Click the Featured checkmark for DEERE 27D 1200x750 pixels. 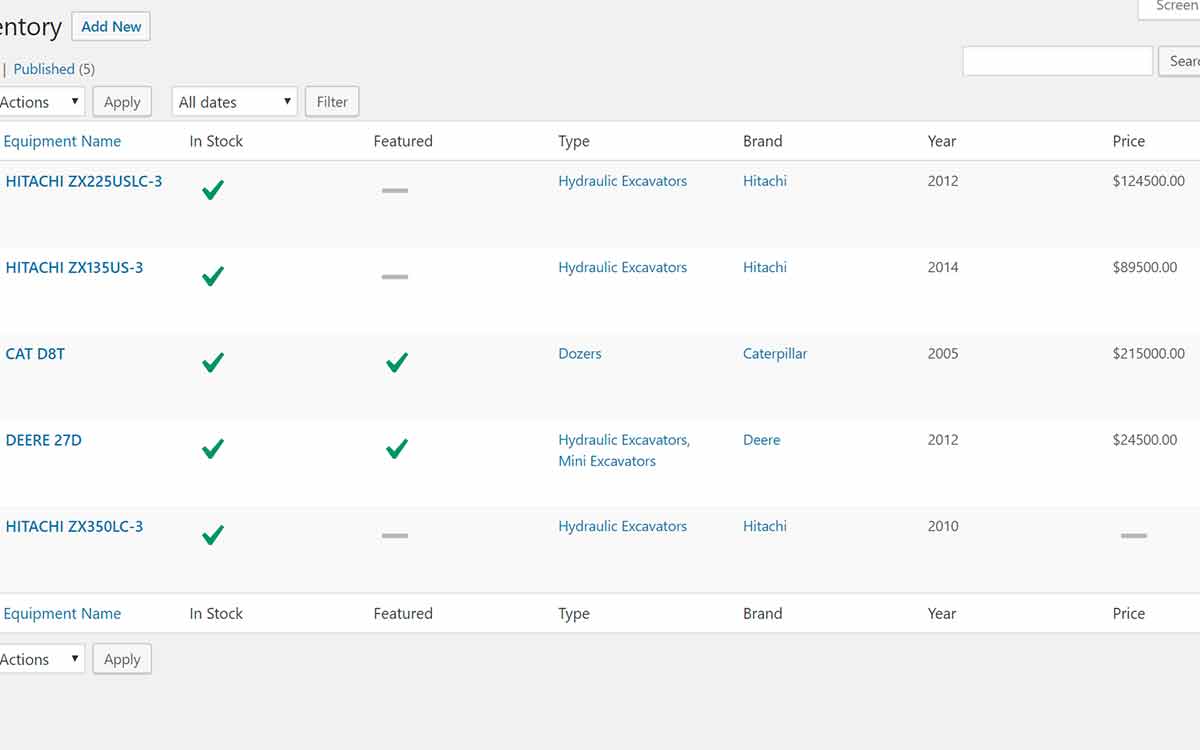pyautogui.click(x=397, y=449)
